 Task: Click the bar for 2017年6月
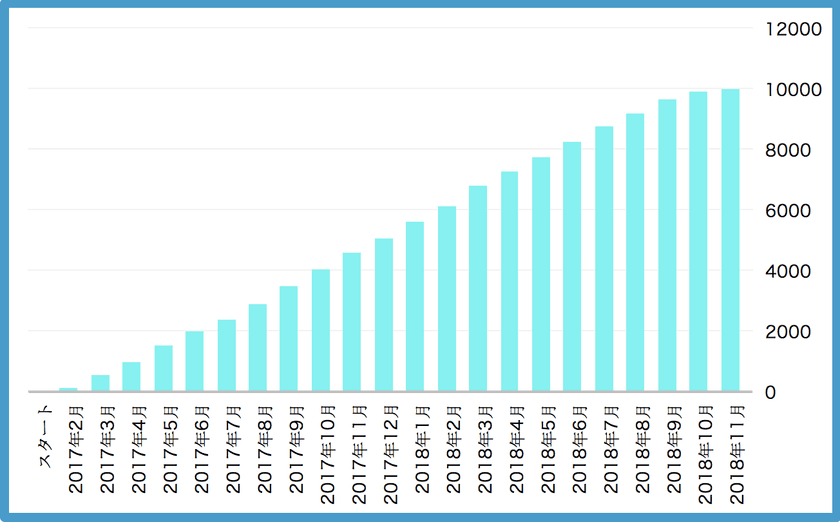pos(194,361)
